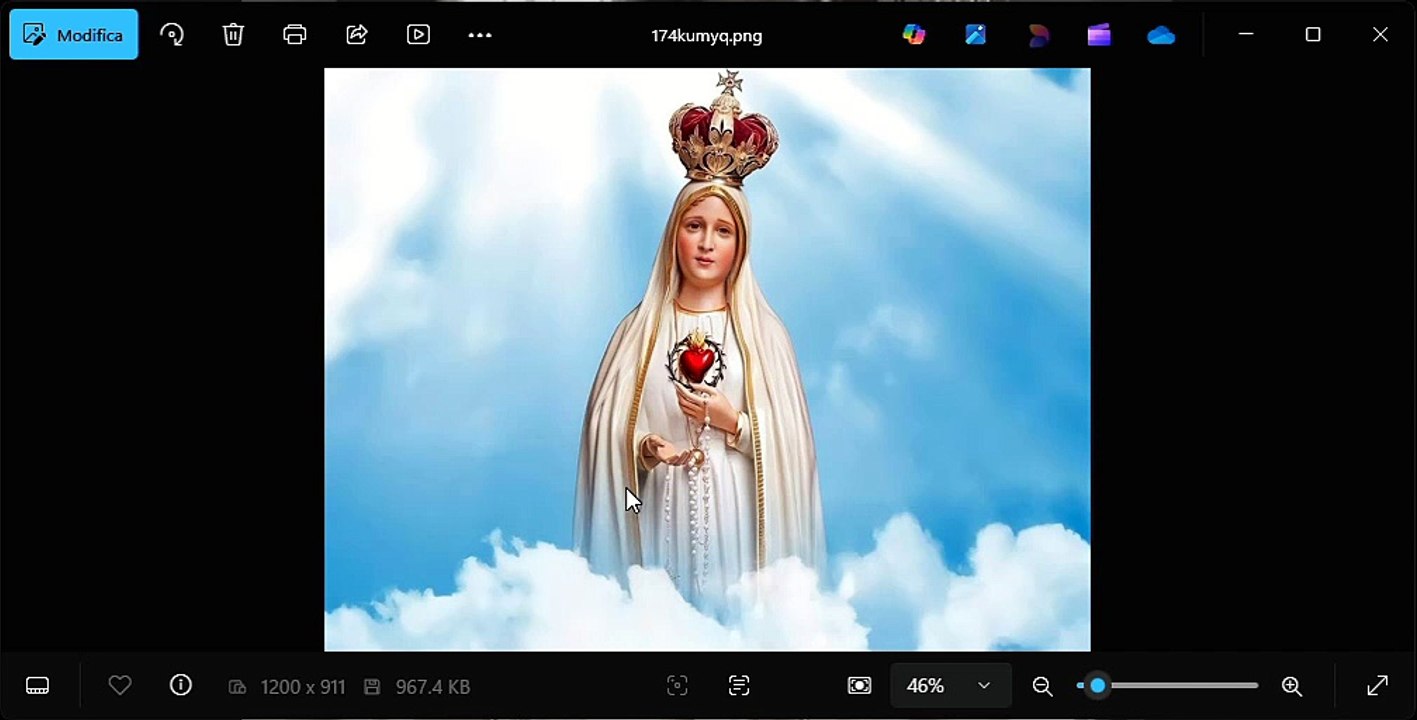Viewport: 1417px width, 720px height.
Task: Click the visual search scan icon
Action: pos(677,686)
